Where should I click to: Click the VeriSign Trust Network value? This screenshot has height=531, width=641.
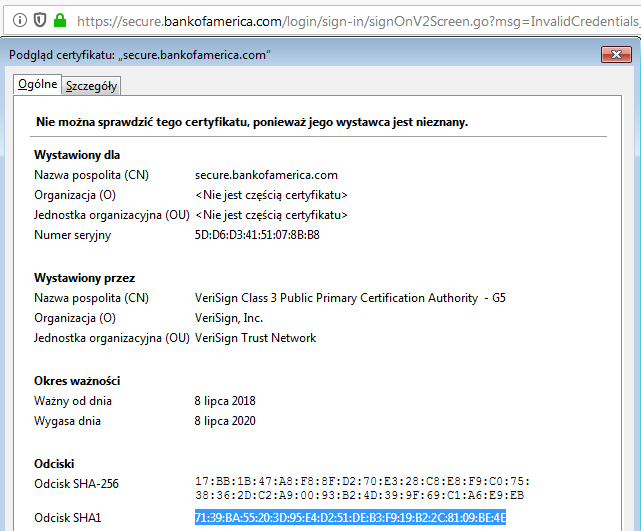pyautogui.click(x=256, y=338)
